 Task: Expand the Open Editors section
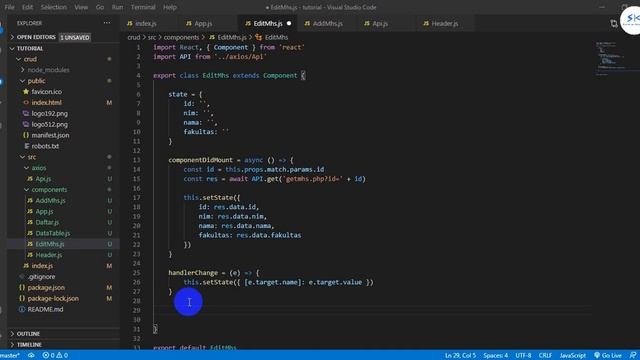pos(36,37)
